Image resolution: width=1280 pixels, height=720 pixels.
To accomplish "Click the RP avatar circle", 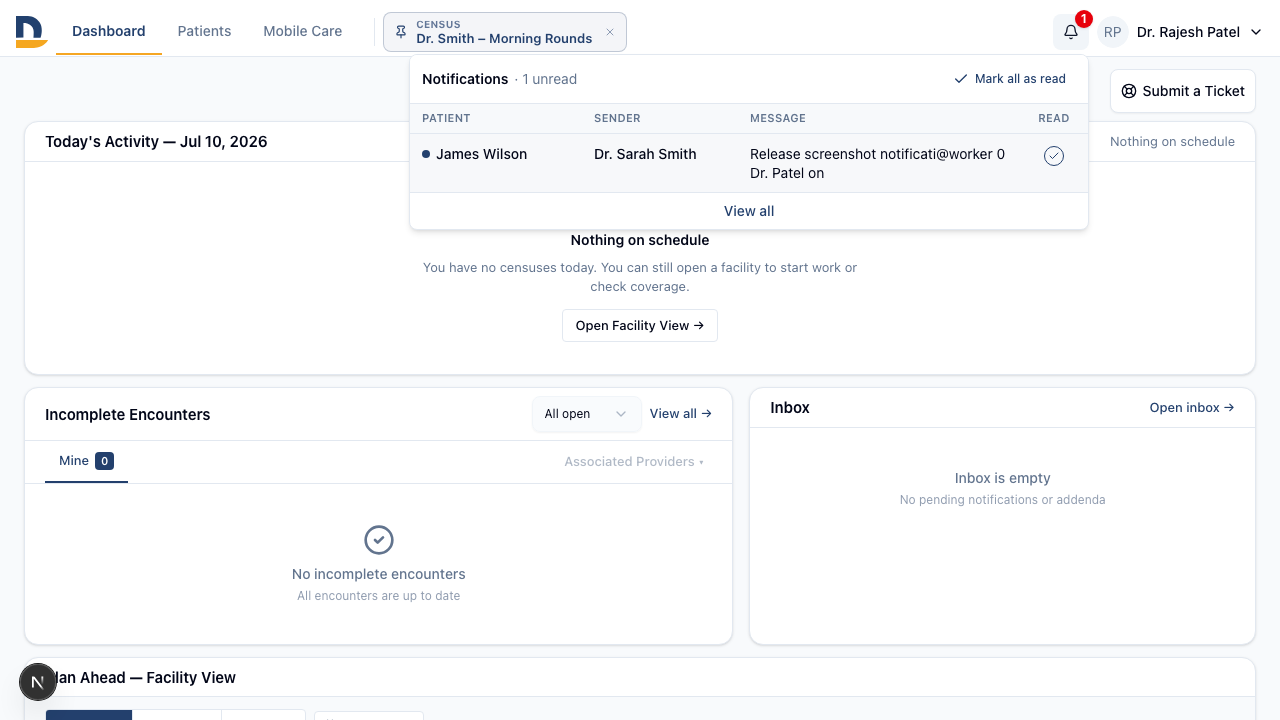I will point(1113,32).
